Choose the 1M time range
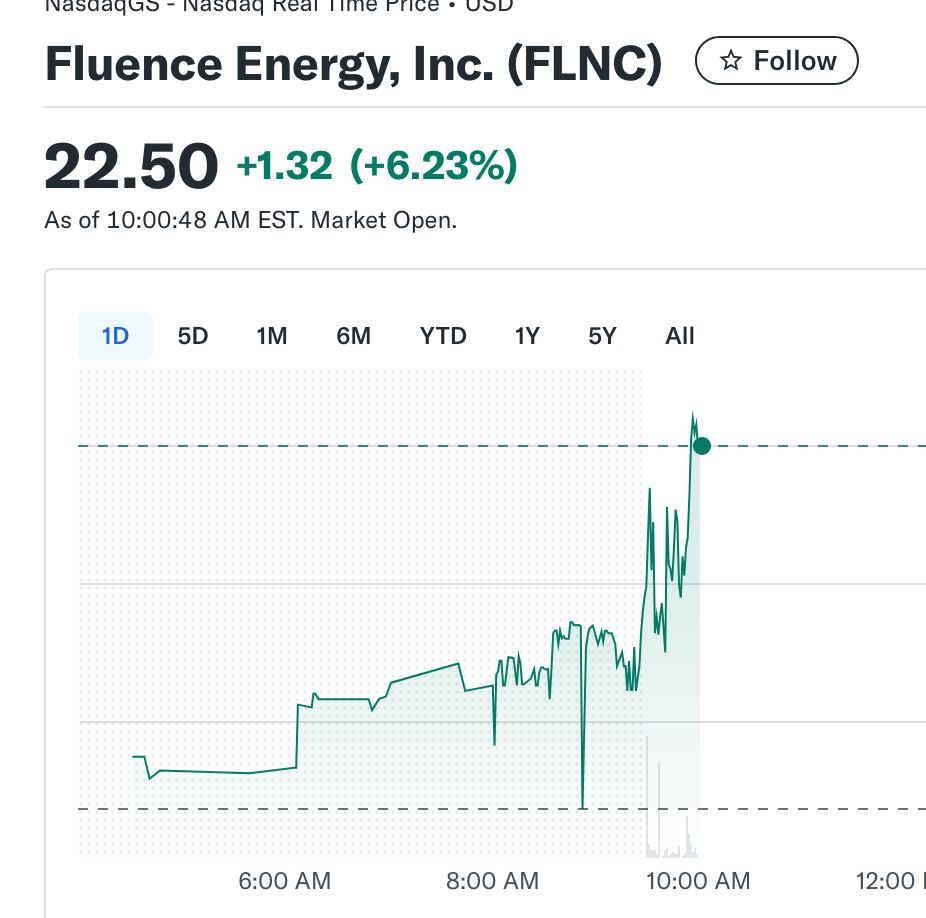Screen dimensions: 926x918 click(x=272, y=336)
